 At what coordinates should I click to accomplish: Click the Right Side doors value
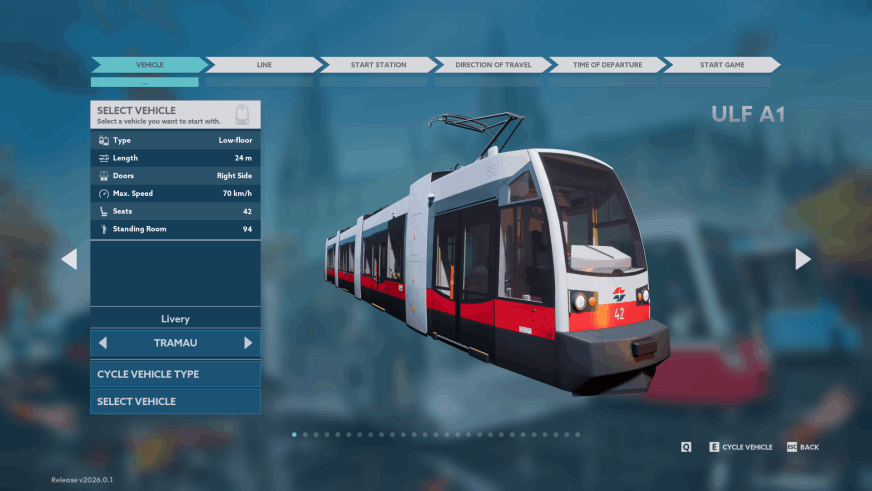(x=234, y=176)
